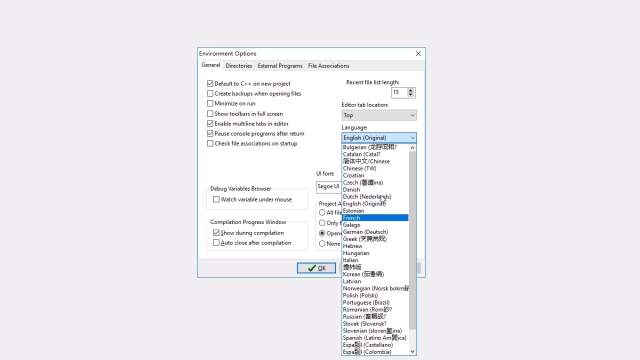Select German (Deutsch) language

[x=375, y=232]
